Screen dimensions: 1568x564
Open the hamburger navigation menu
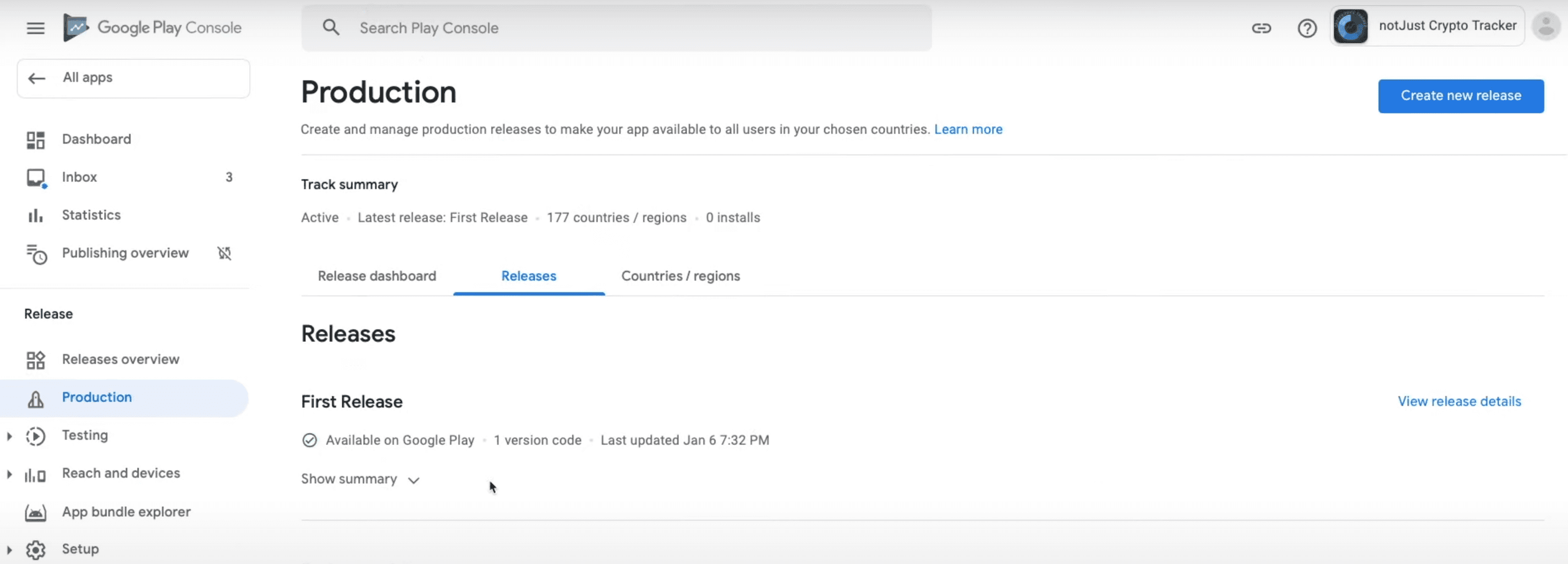[35, 28]
